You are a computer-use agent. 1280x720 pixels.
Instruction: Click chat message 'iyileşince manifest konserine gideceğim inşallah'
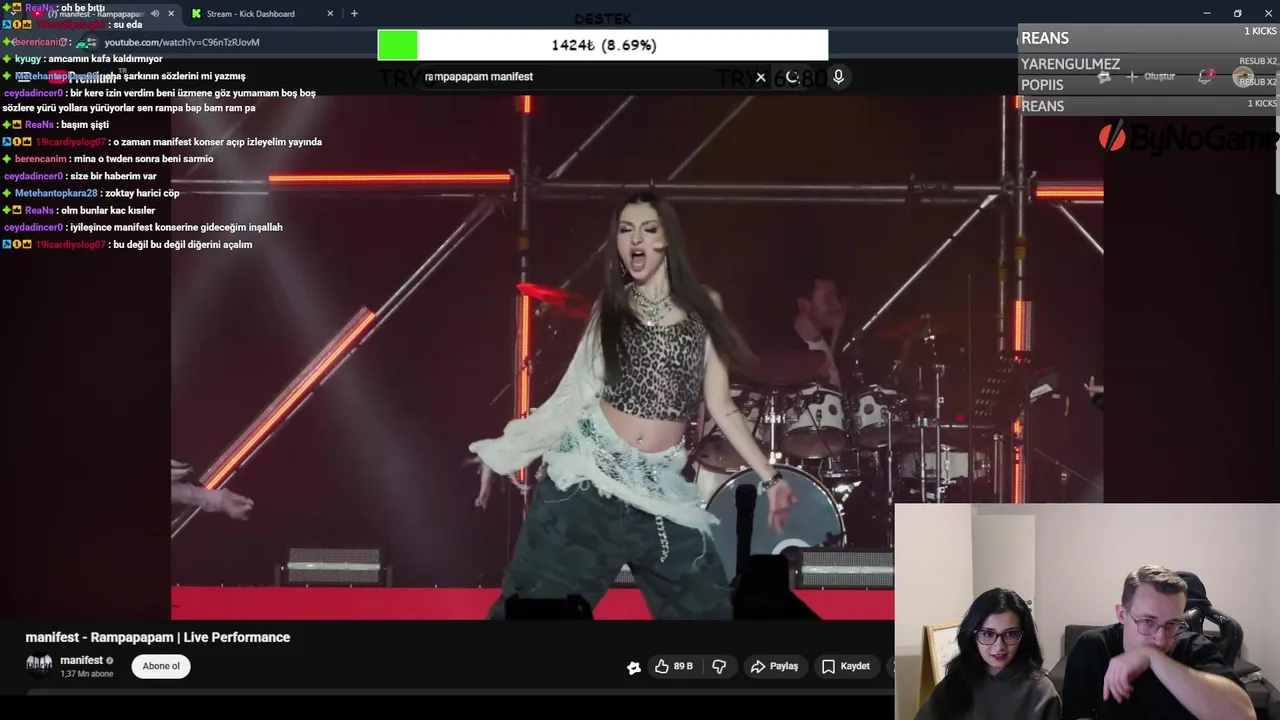[176, 227]
